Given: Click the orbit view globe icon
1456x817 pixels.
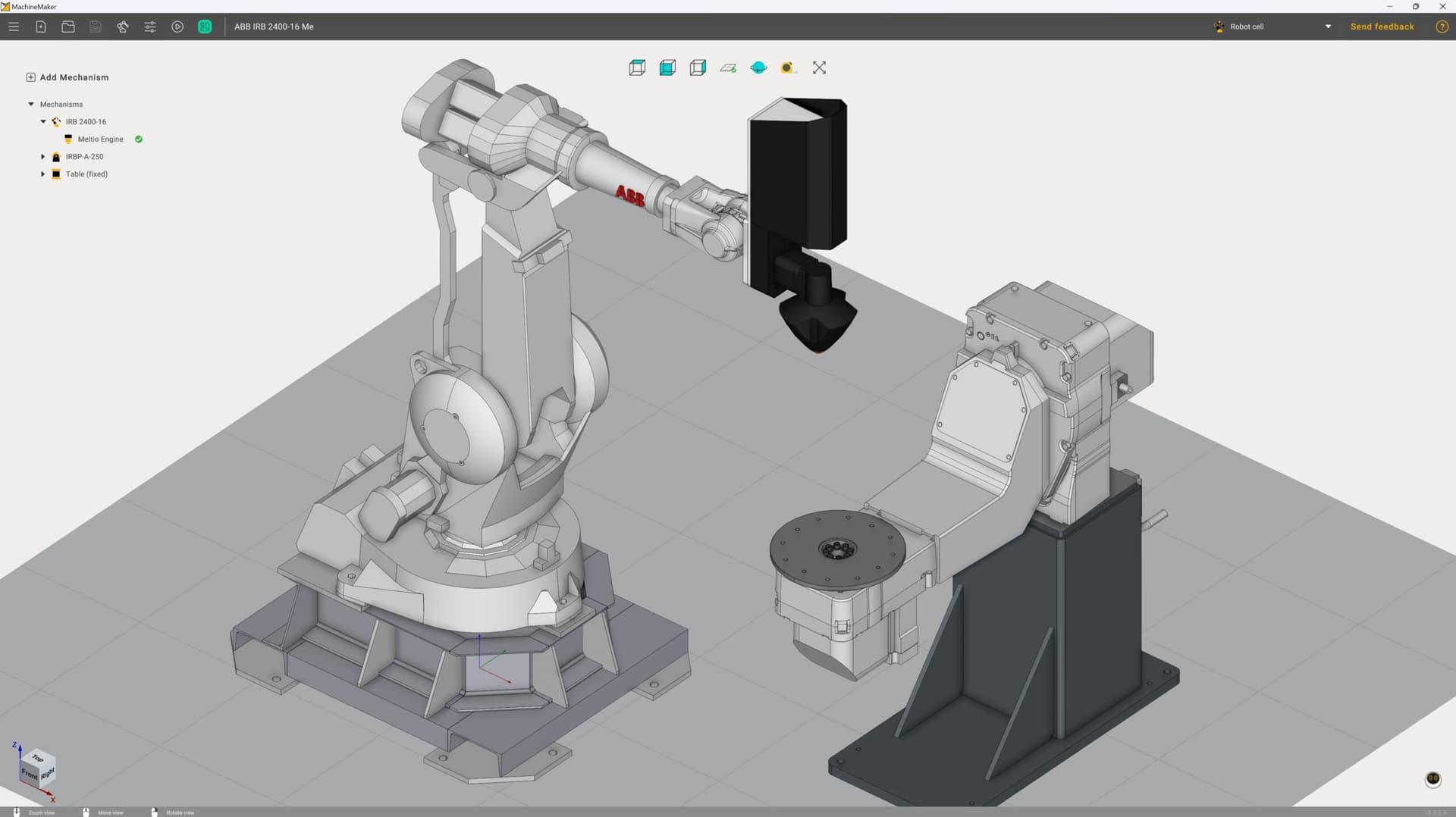Looking at the screenshot, I should (758, 67).
